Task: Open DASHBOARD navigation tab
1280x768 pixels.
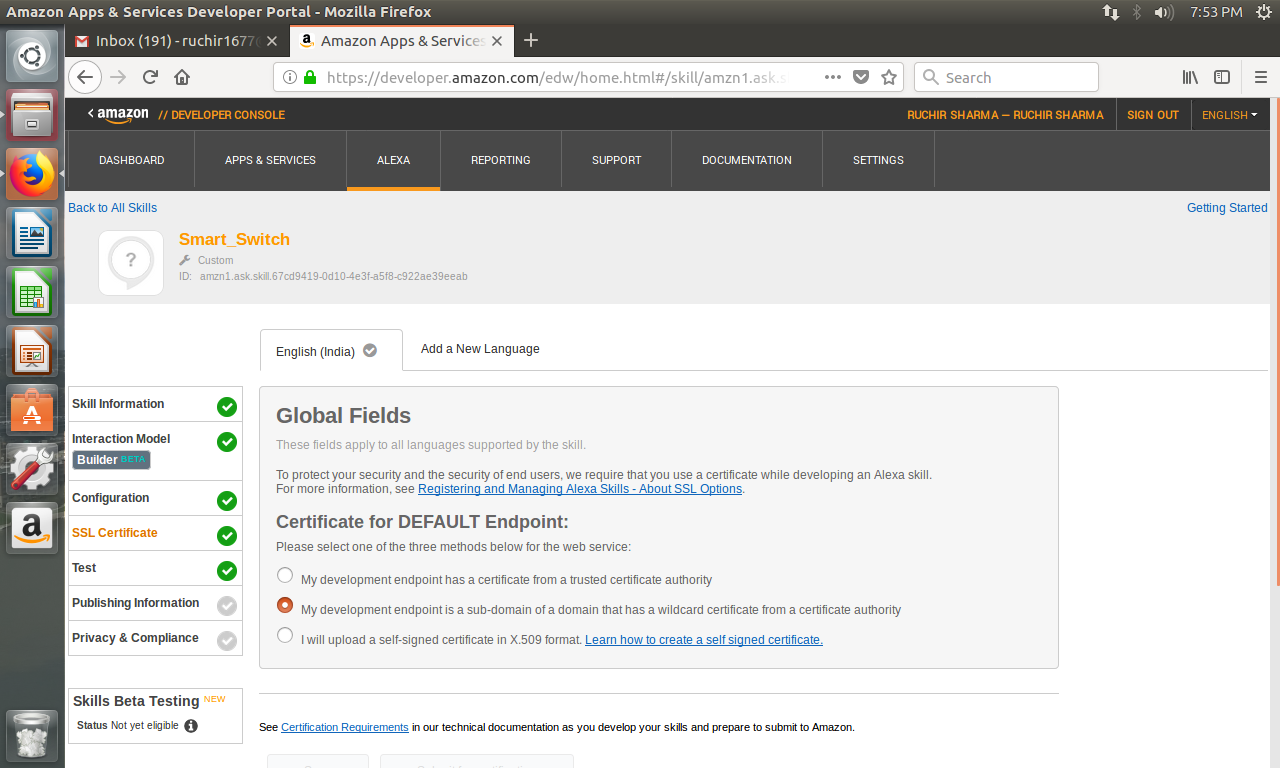Action: click(131, 160)
